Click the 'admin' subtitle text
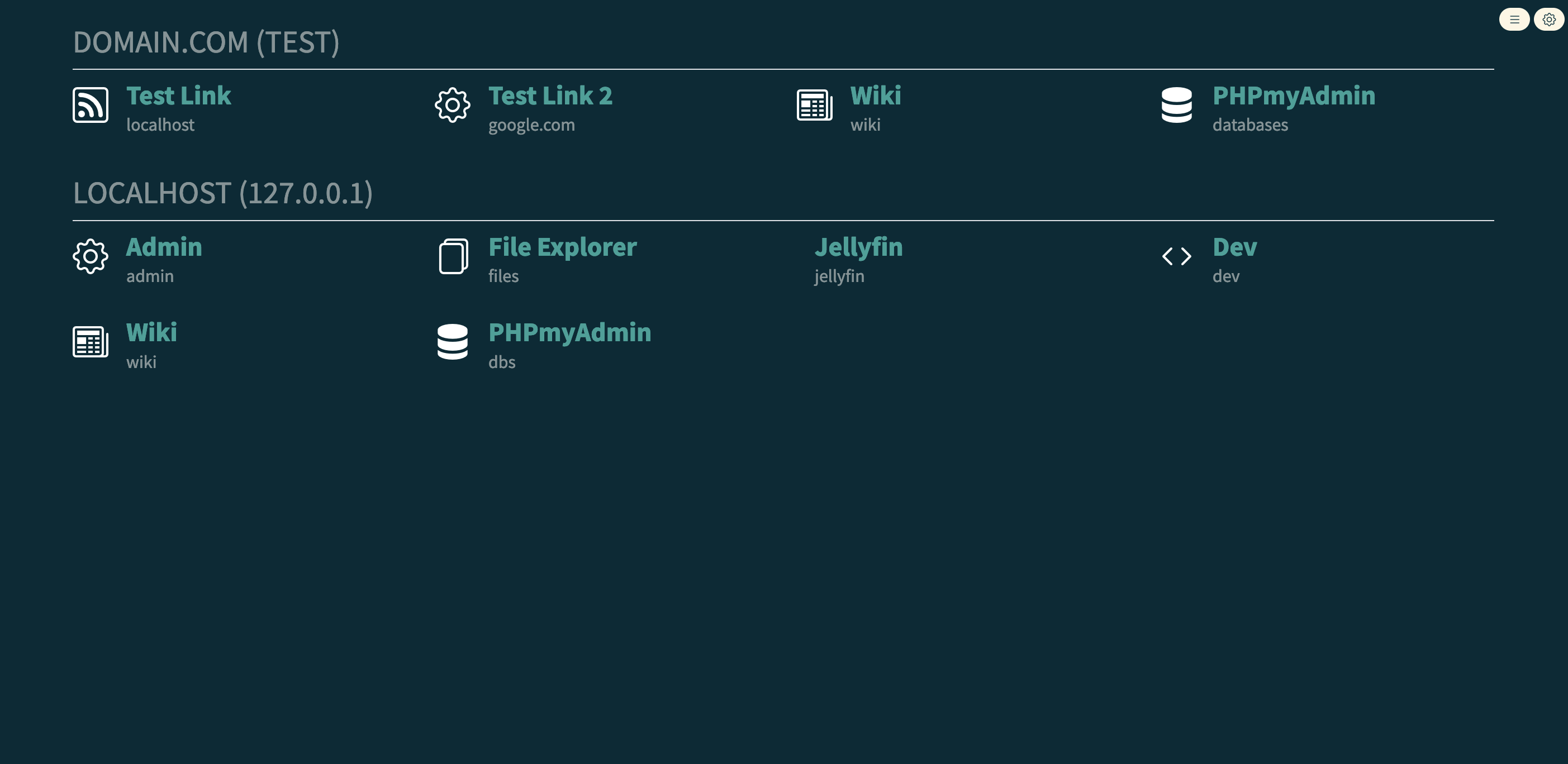 coord(150,276)
